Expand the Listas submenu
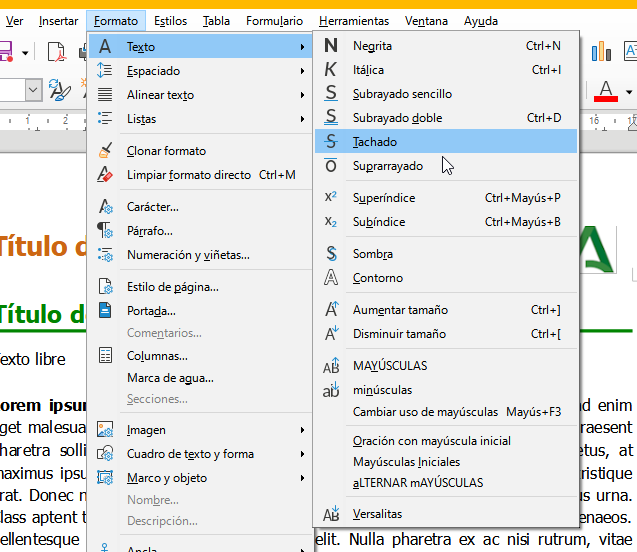637x552 pixels. pos(141,119)
